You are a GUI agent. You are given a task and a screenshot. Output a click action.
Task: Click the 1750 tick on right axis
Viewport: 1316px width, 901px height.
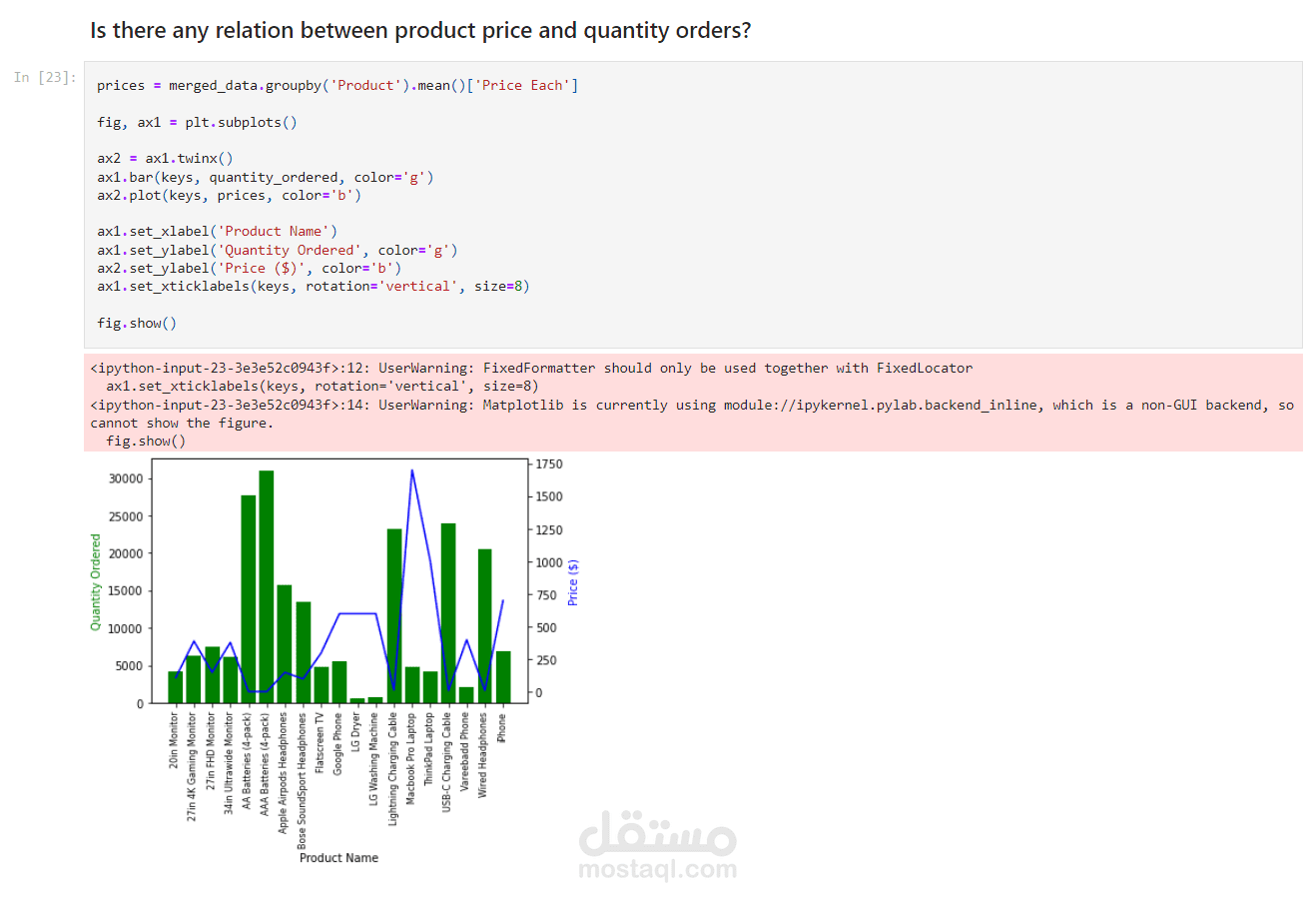click(549, 464)
